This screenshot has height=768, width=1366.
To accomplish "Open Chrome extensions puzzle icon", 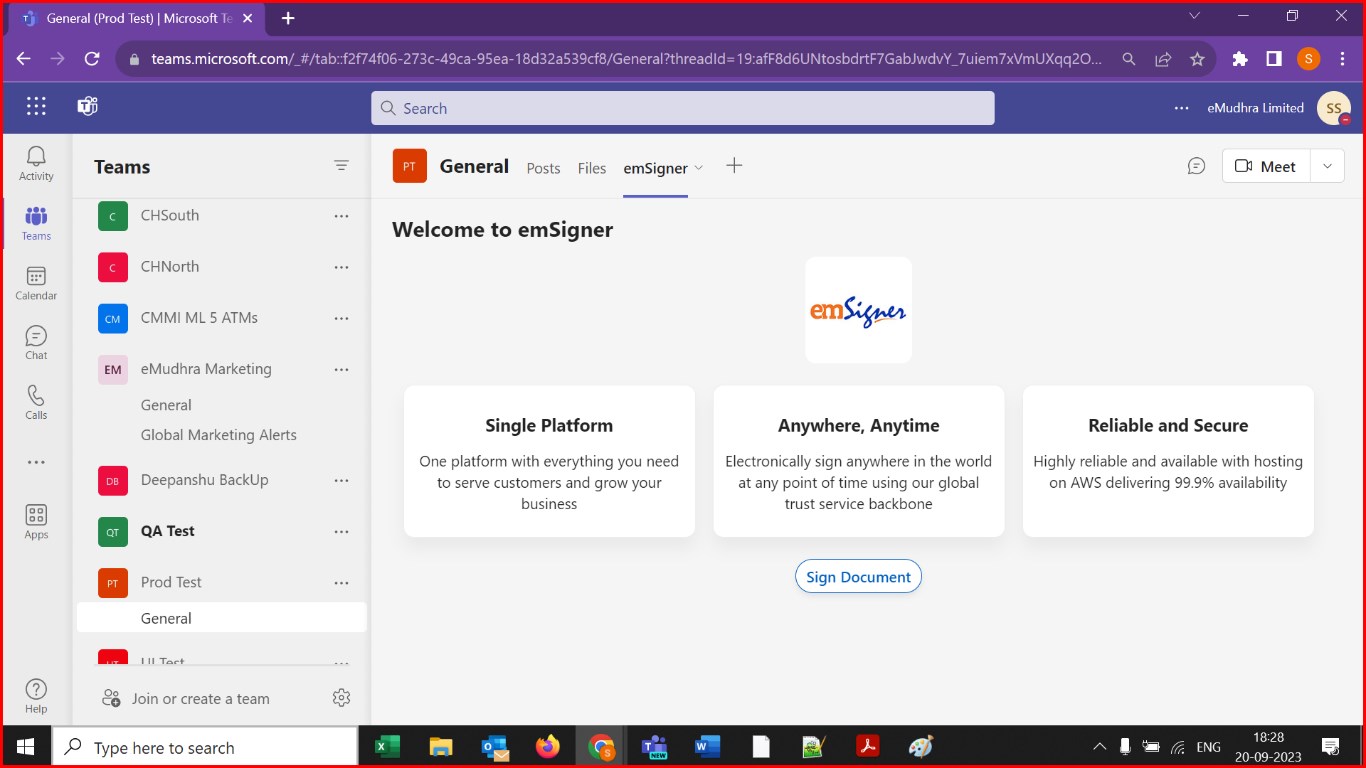I will 1240,59.
